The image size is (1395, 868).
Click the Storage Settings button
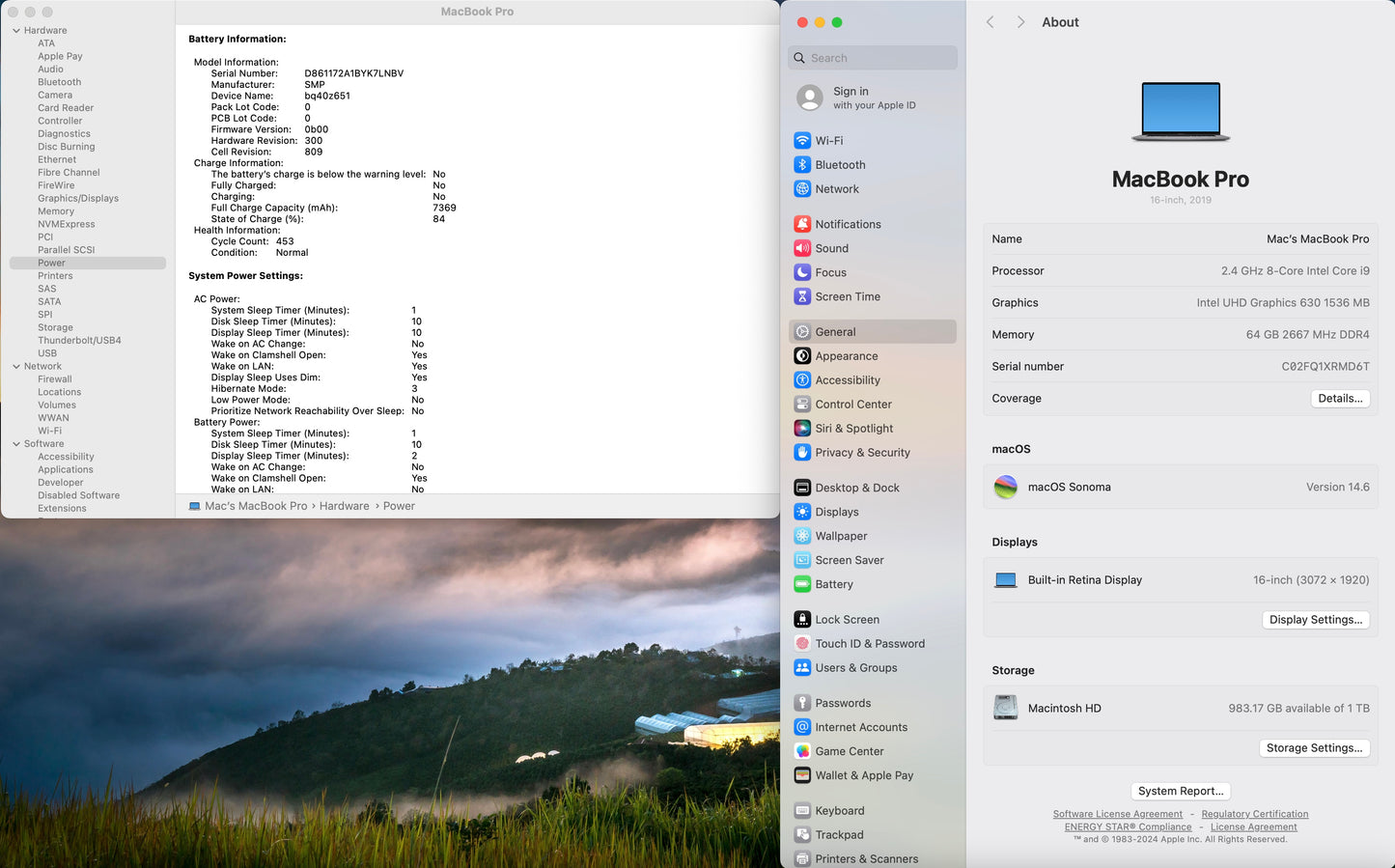point(1314,748)
